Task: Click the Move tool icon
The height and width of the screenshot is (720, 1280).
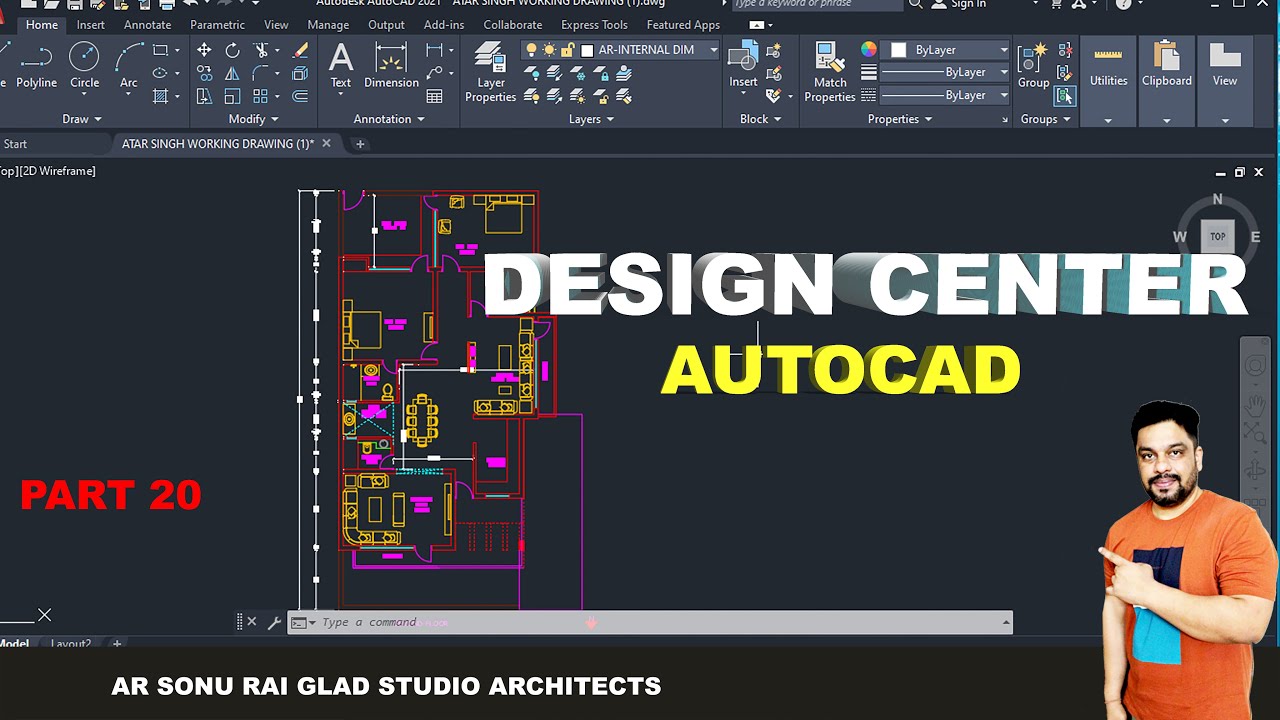Action: [204, 50]
